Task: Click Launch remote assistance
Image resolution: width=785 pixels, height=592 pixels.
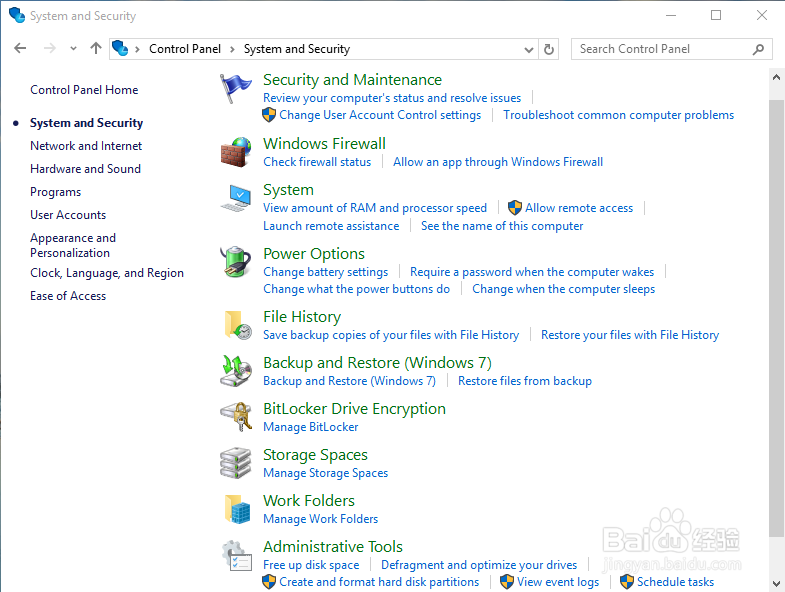Action: click(x=331, y=226)
